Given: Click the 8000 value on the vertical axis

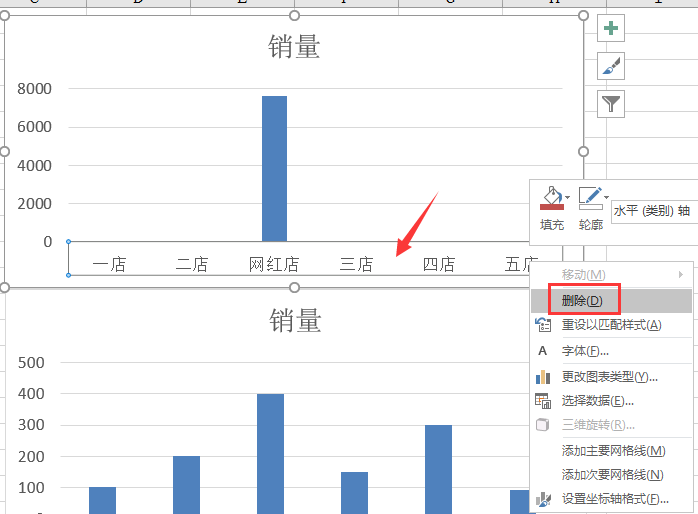Looking at the screenshot, I should (x=34, y=89).
